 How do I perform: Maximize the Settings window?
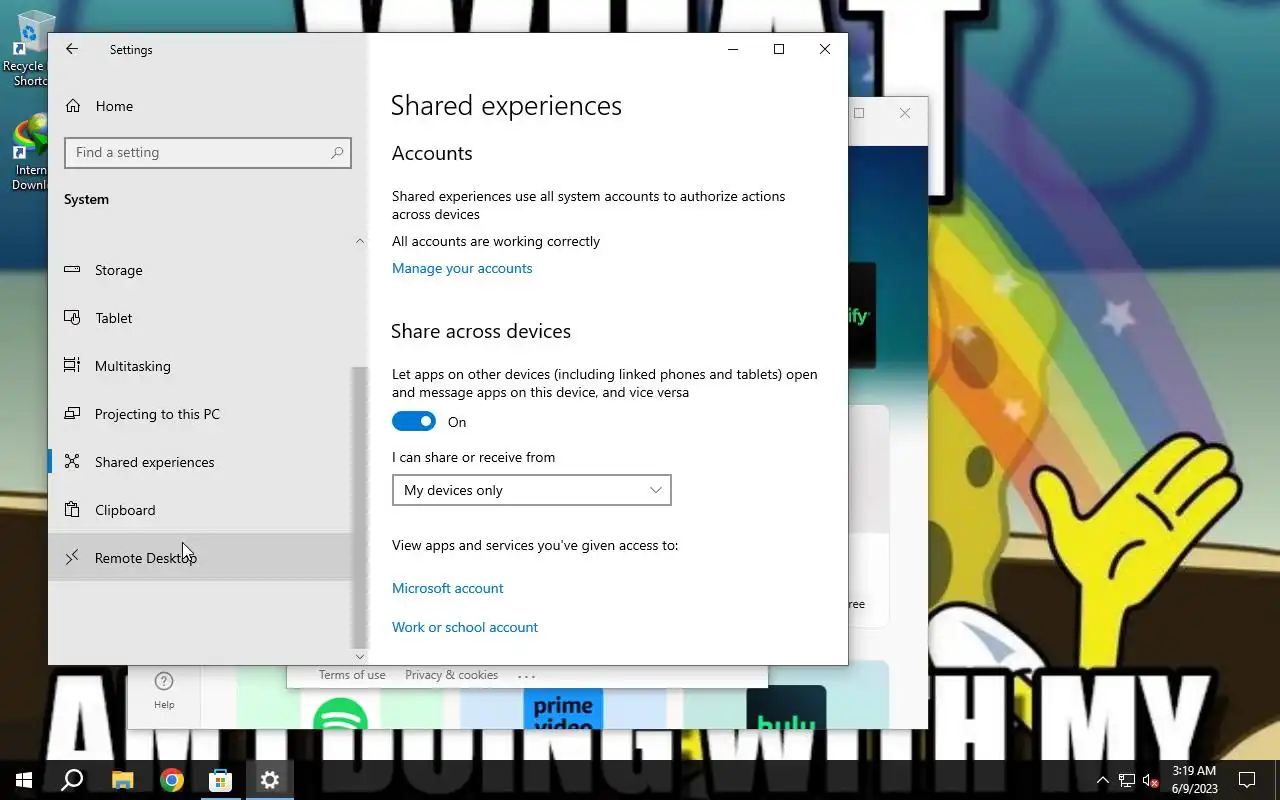(x=779, y=49)
